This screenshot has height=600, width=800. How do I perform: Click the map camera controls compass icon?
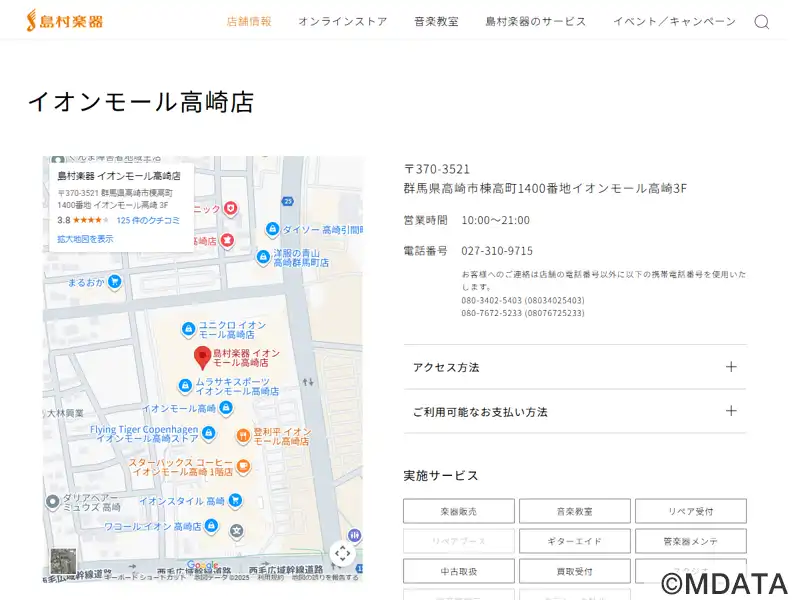(x=342, y=553)
